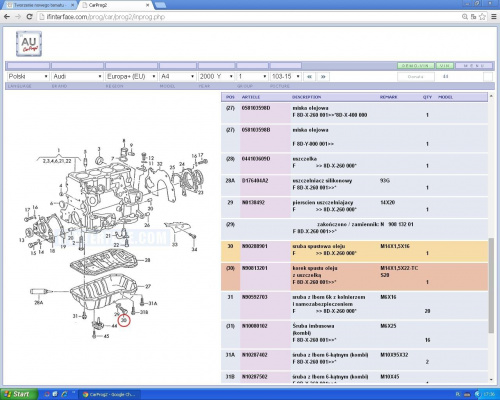Viewport: 500px width, 400px height.
Task: Select the CarProg2 browser tab
Action: (116, 5)
